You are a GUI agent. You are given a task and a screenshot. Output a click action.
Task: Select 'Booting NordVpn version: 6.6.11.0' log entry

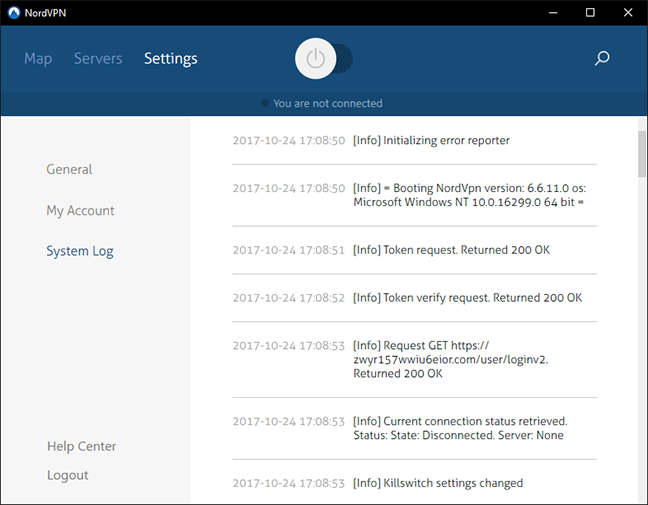point(415,195)
